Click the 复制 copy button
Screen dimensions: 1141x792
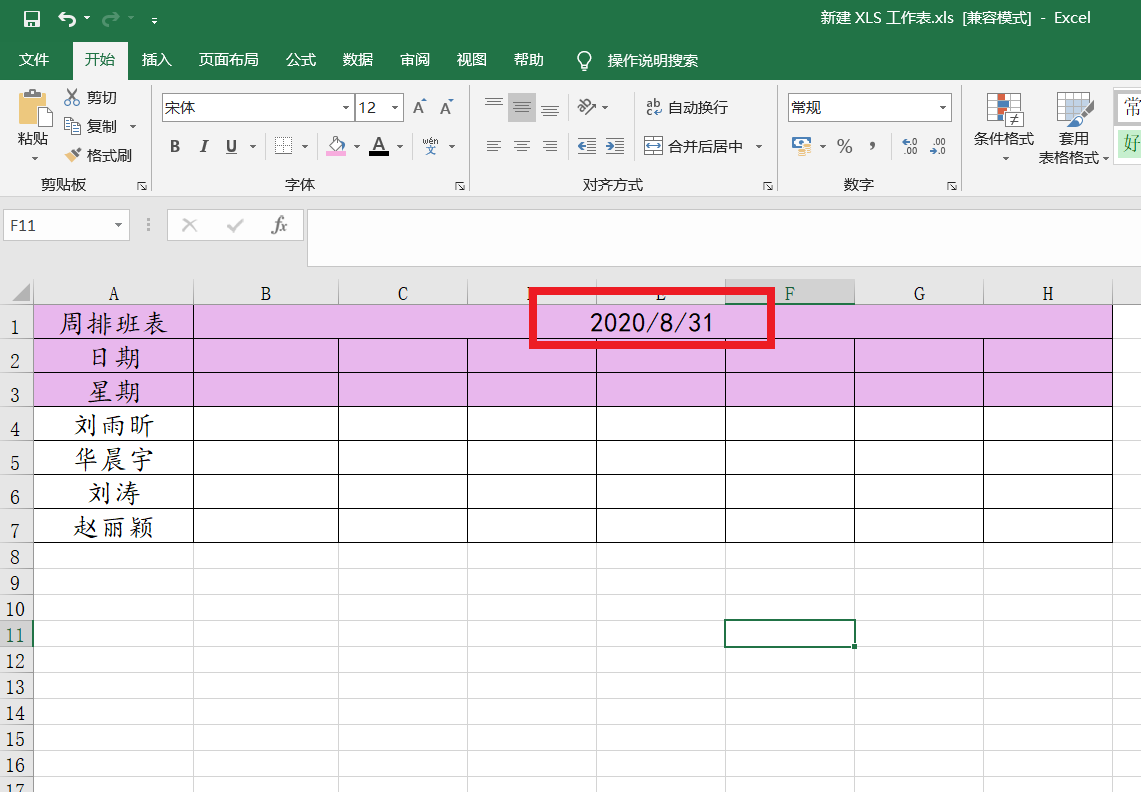(x=90, y=126)
